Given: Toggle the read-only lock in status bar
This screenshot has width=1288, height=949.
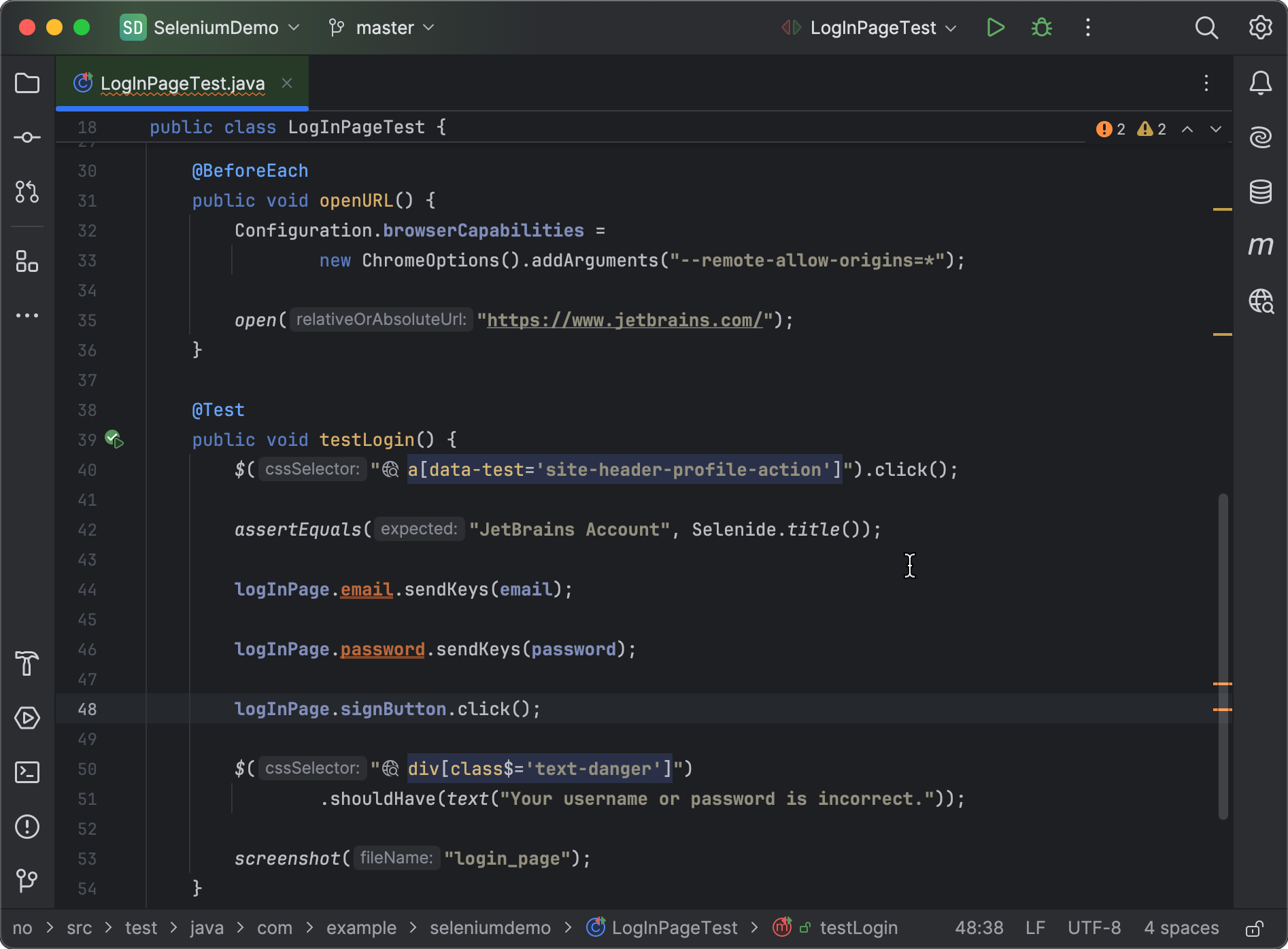Looking at the screenshot, I should 1255,928.
